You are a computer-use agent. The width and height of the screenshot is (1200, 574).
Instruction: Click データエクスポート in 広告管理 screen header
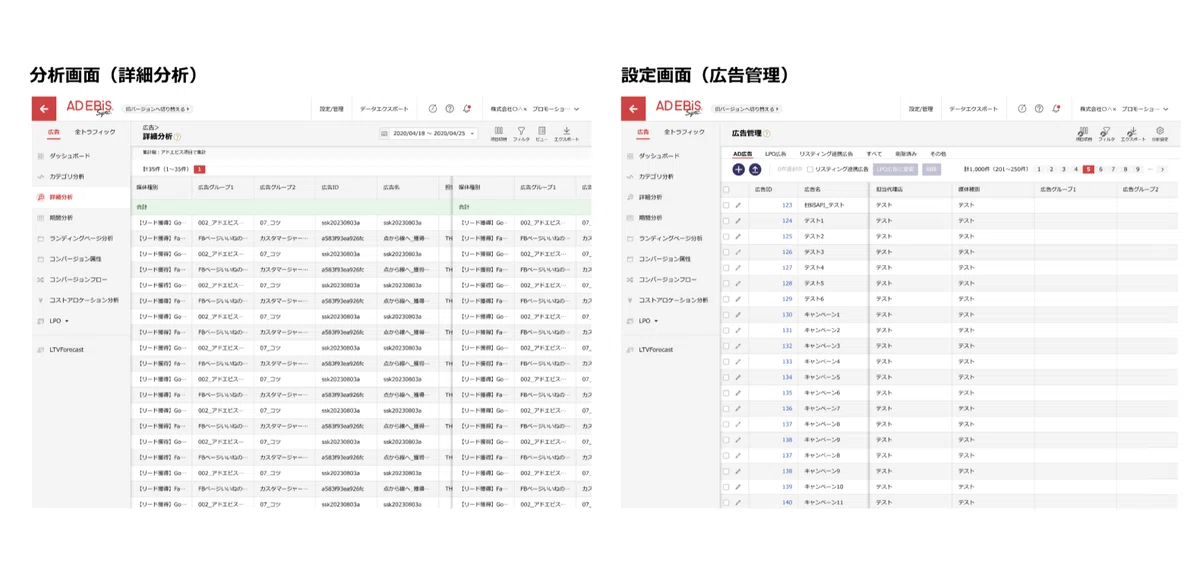point(973,108)
